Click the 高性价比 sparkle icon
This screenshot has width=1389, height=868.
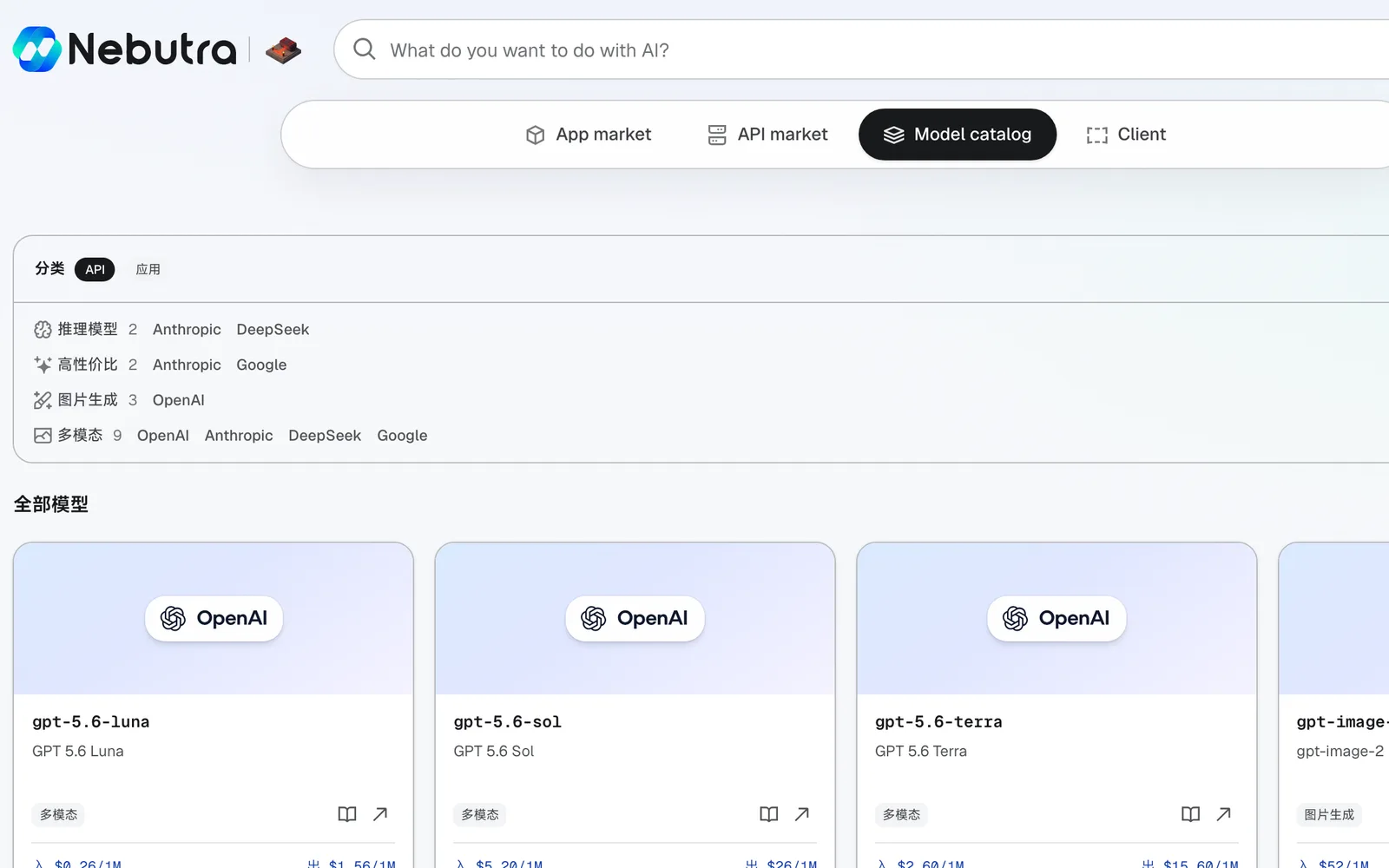(x=43, y=365)
